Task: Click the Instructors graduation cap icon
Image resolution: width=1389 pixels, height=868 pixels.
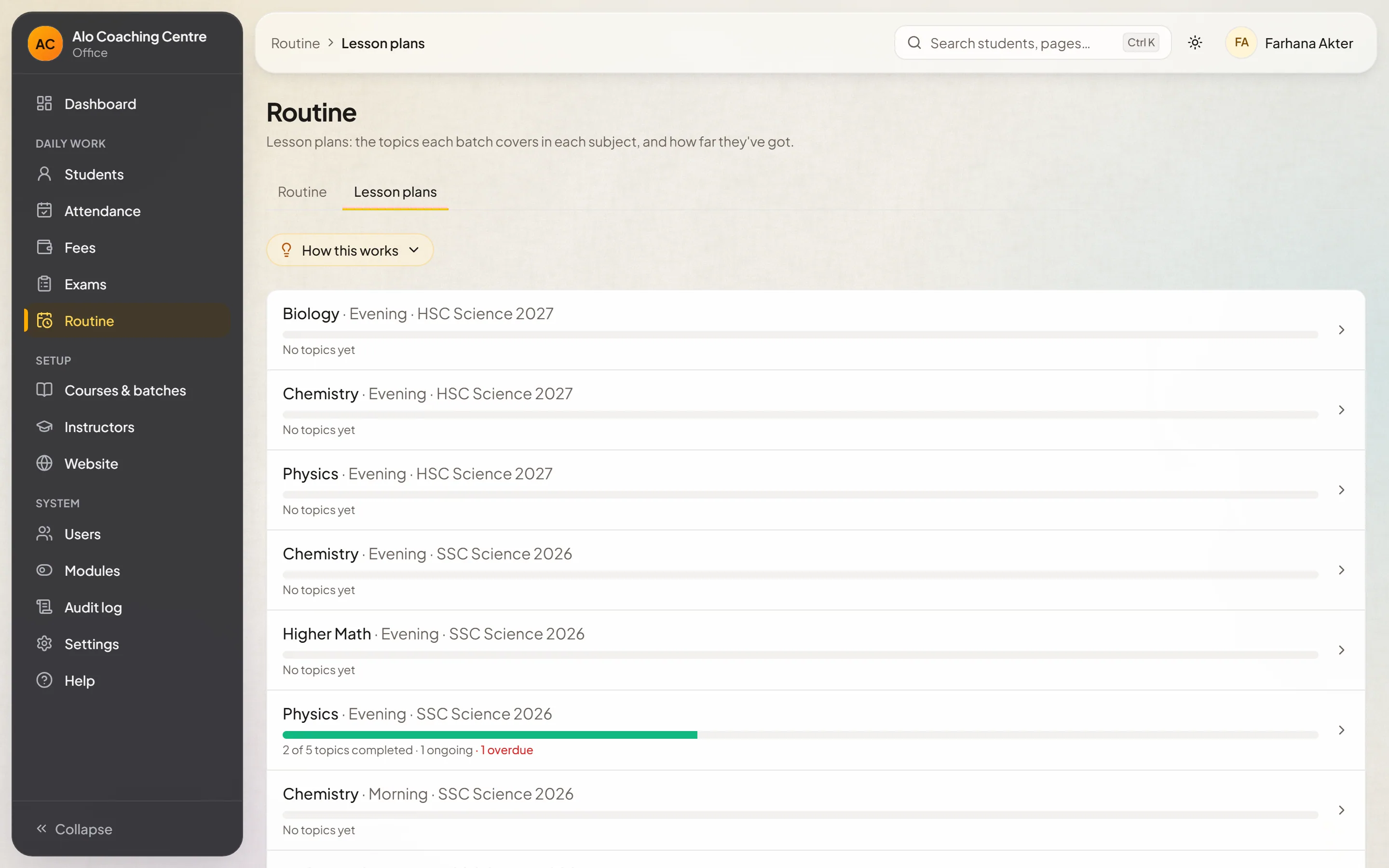Action: [44, 427]
